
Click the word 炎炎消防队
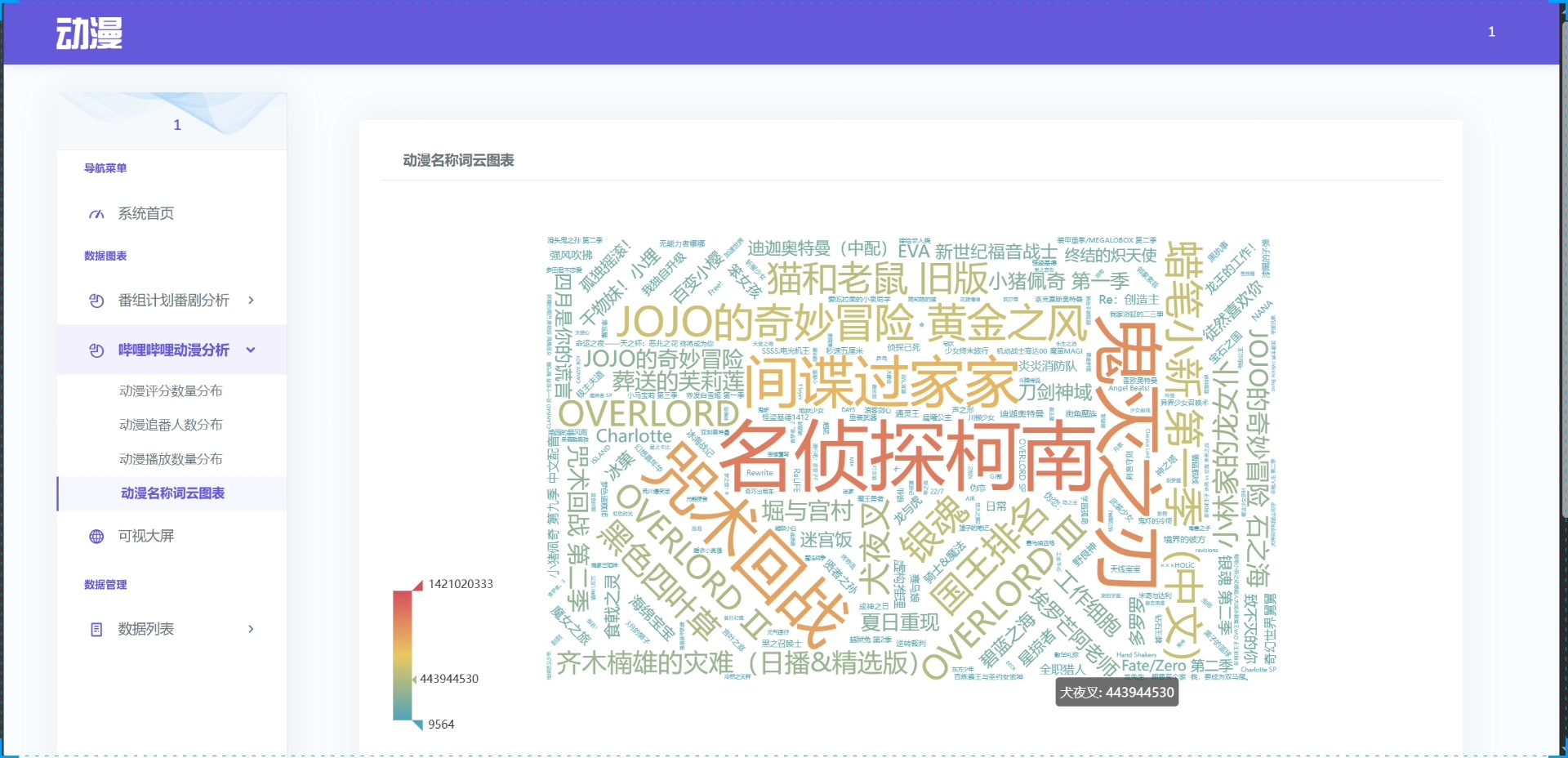1047,367
